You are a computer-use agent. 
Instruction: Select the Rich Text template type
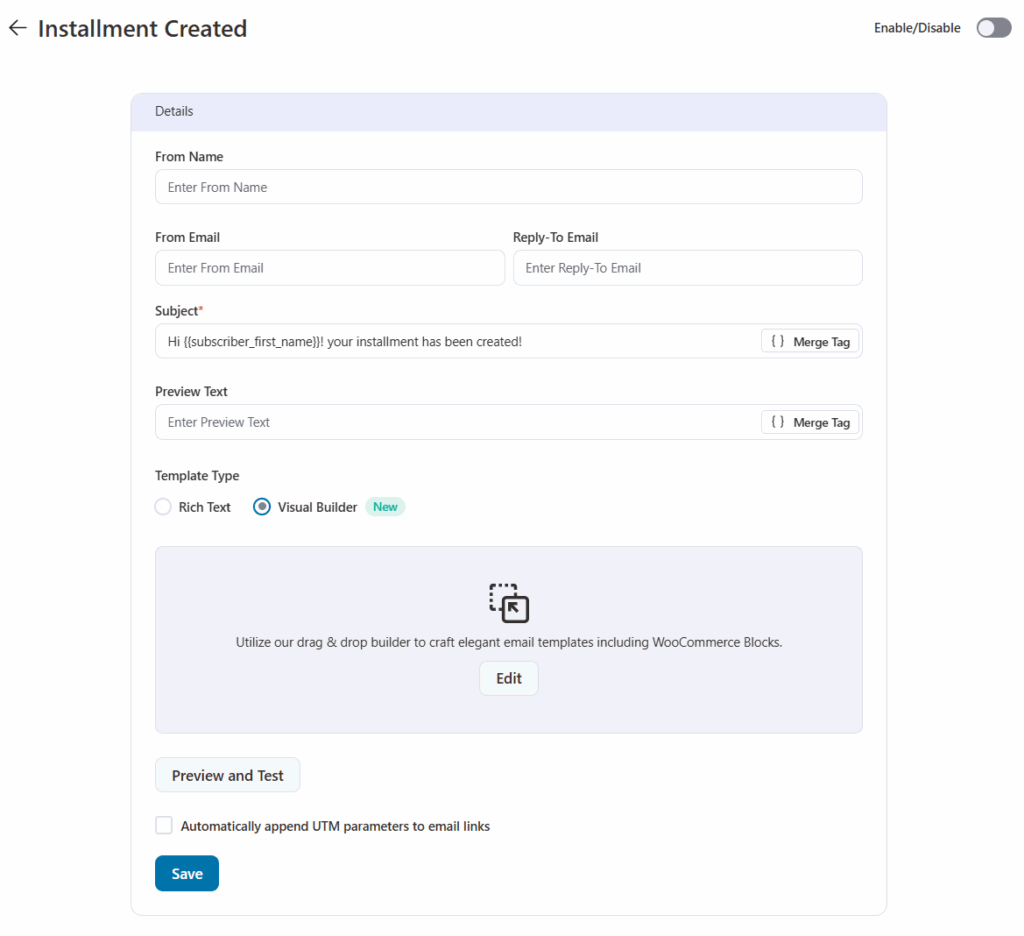(163, 507)
